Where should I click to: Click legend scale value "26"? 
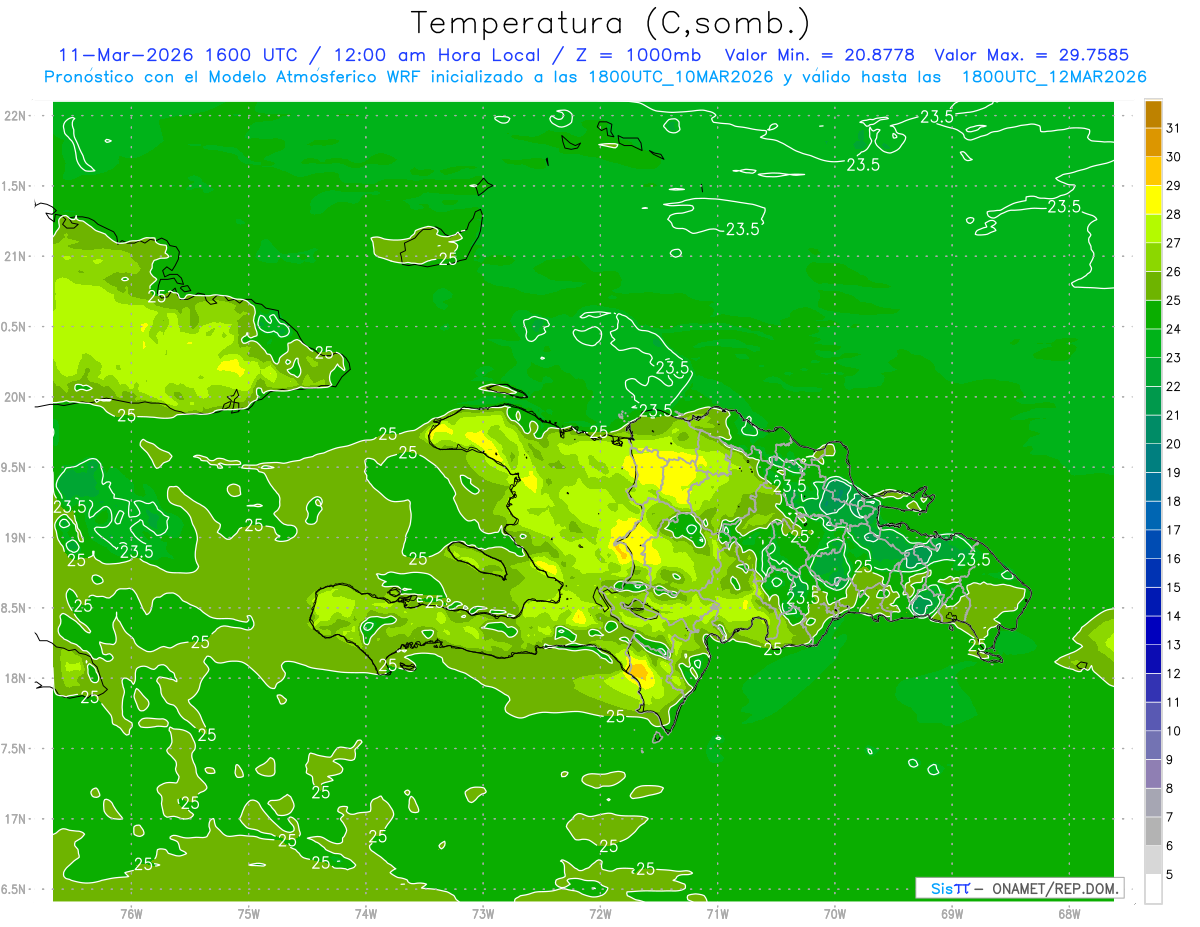[x=1174, y=272]
